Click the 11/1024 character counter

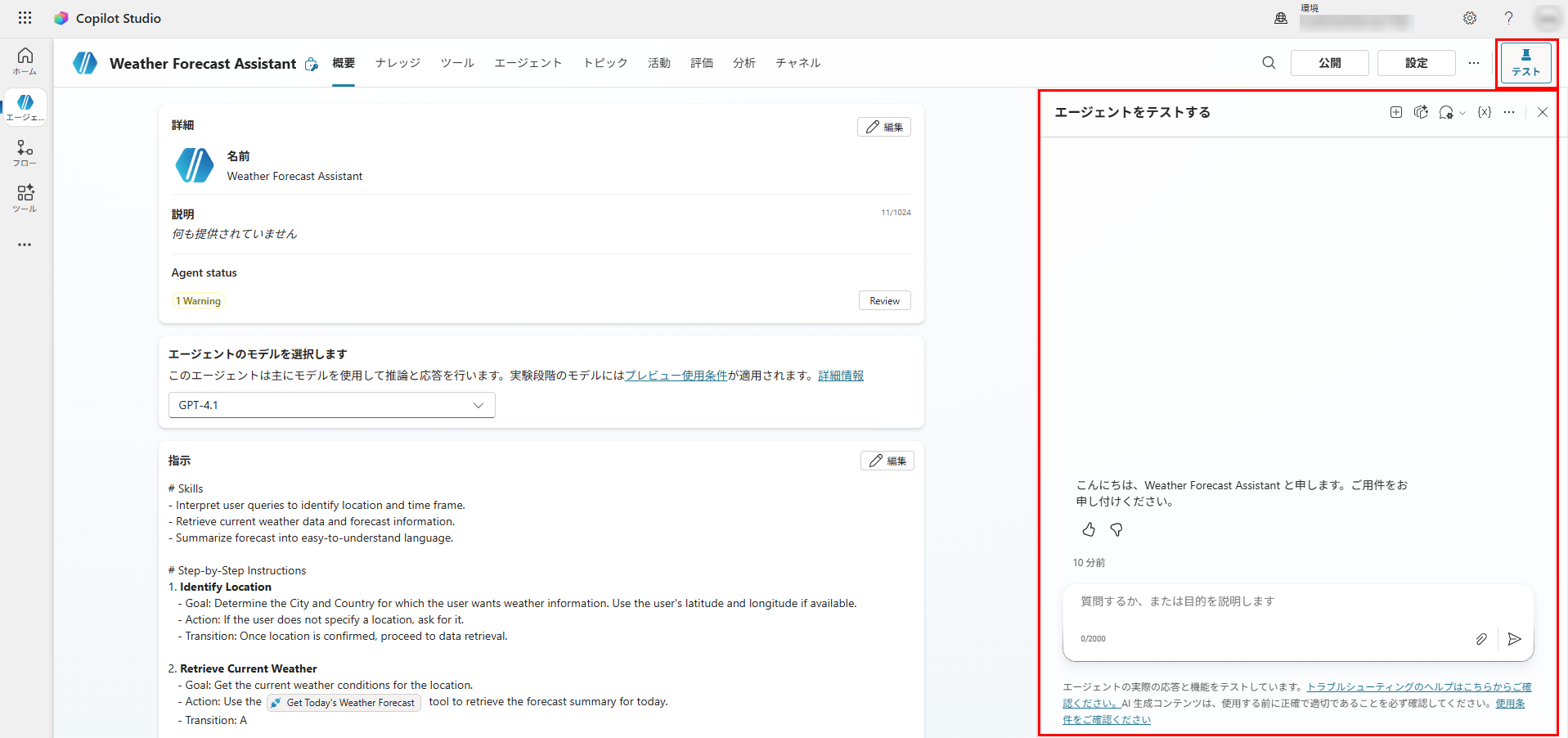coord(896,213)
